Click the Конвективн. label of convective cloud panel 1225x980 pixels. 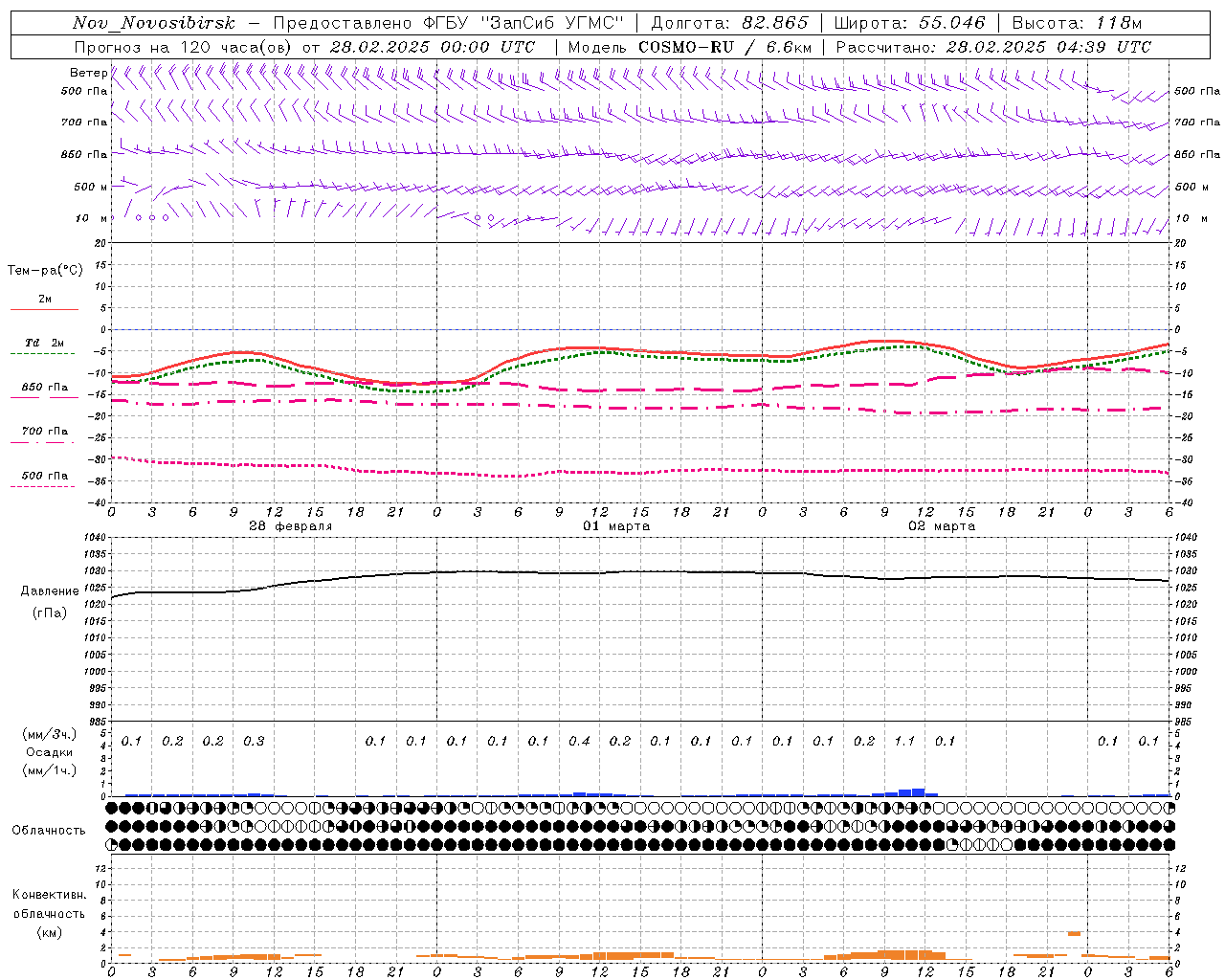pos(49,895)
